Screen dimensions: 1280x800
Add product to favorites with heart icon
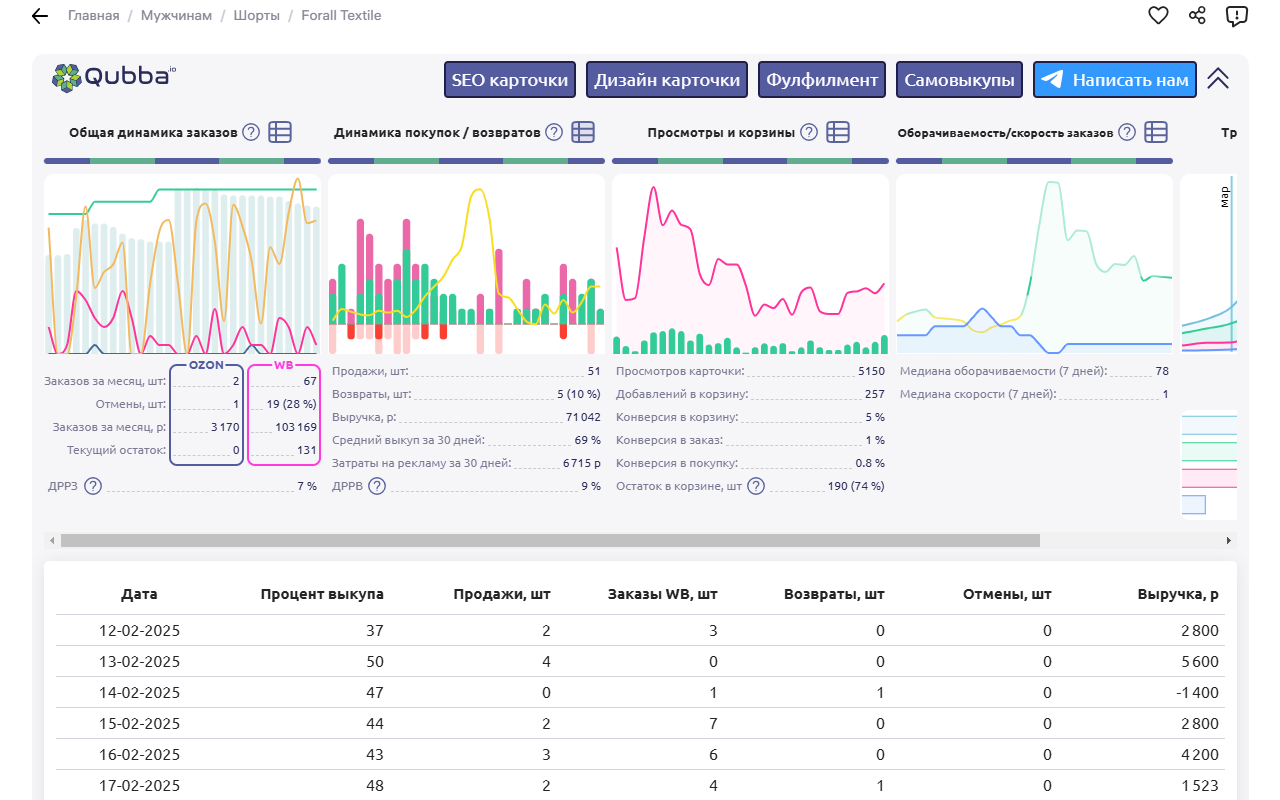[x=1158, y=16]
